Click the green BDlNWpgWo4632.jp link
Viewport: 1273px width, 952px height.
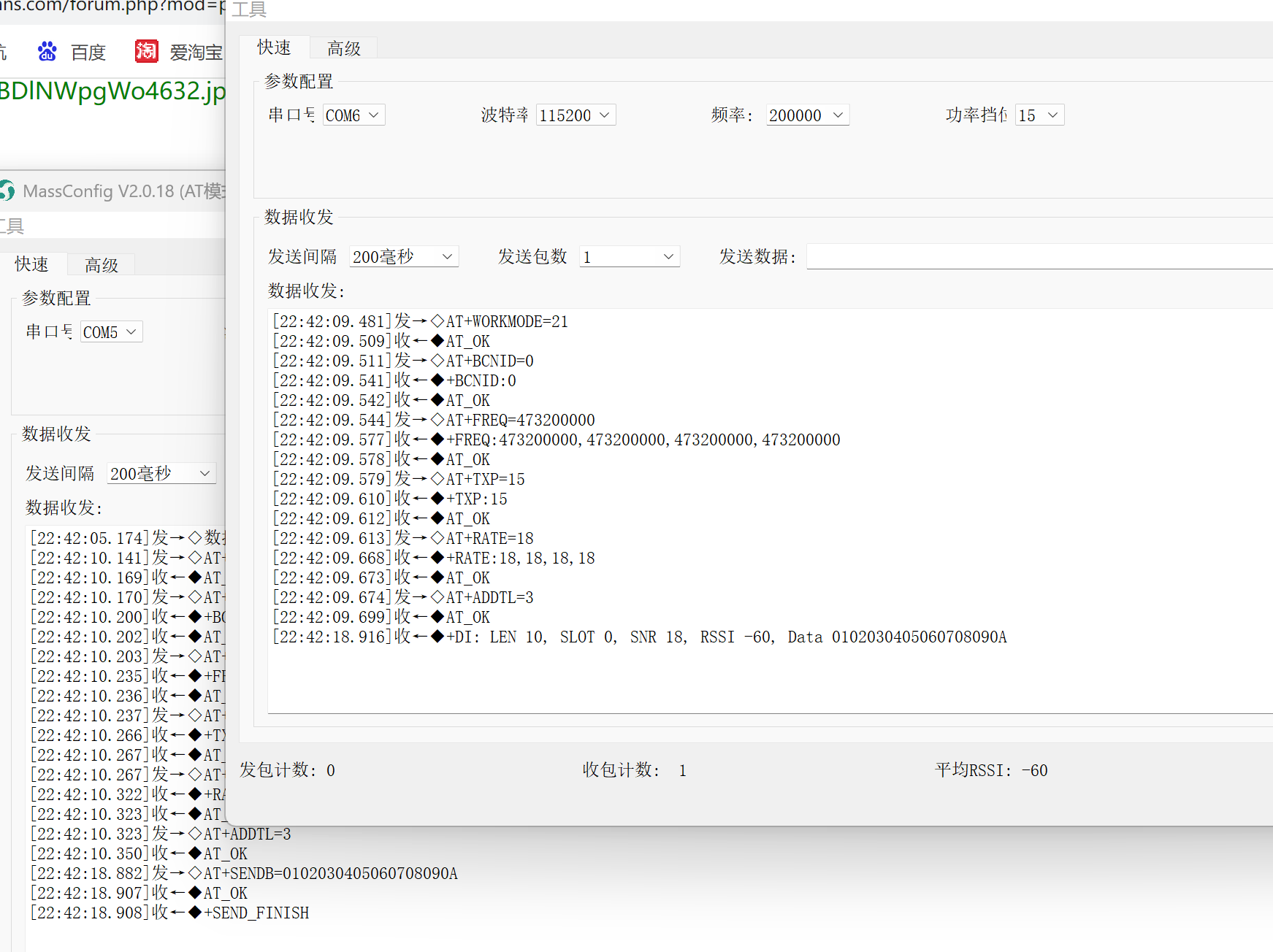click(110, 91)
